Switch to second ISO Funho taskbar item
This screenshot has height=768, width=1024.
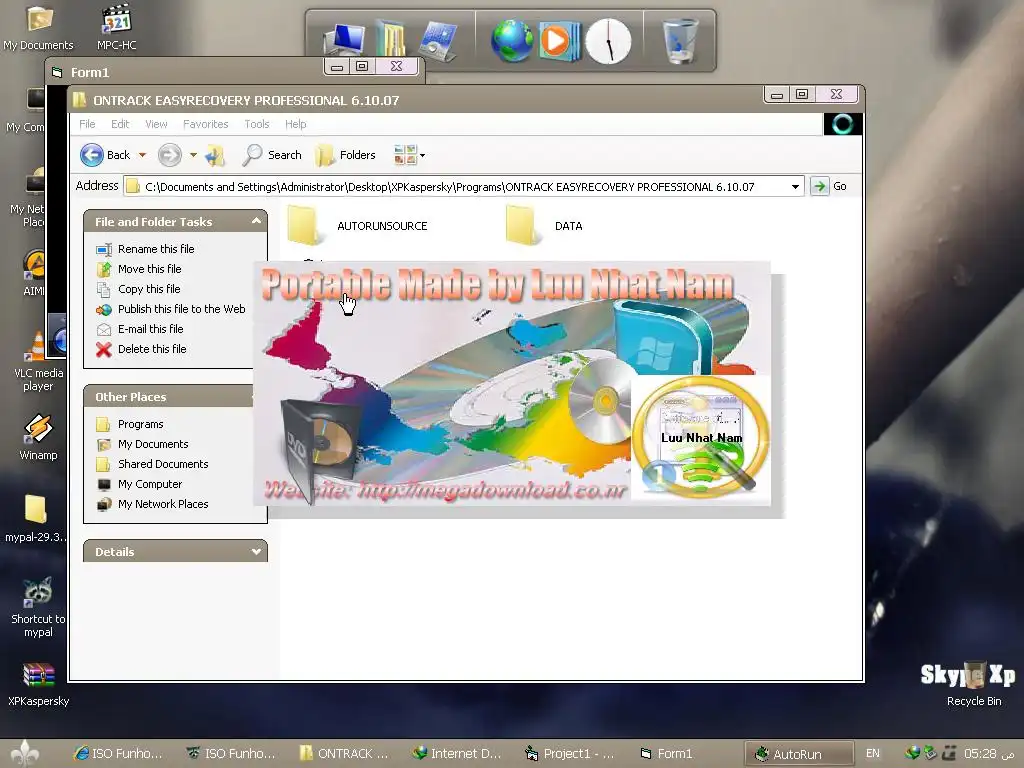(231, 754)
